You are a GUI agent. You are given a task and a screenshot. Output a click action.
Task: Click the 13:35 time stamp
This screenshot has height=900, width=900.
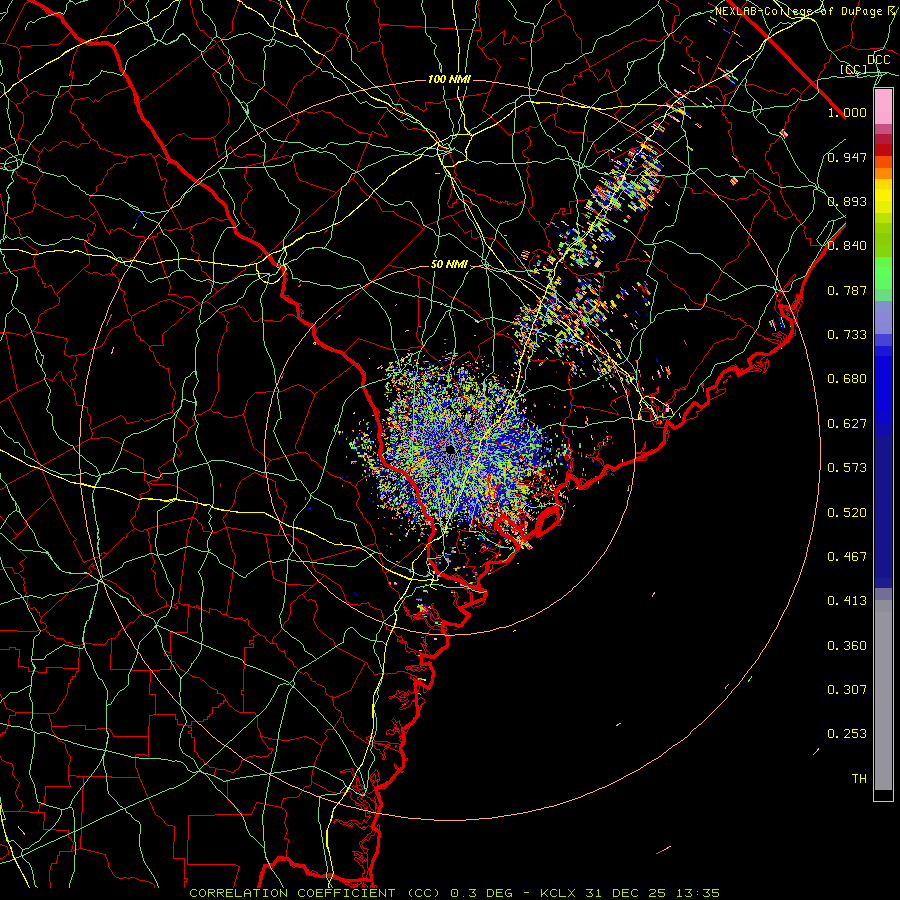(698, 893)
